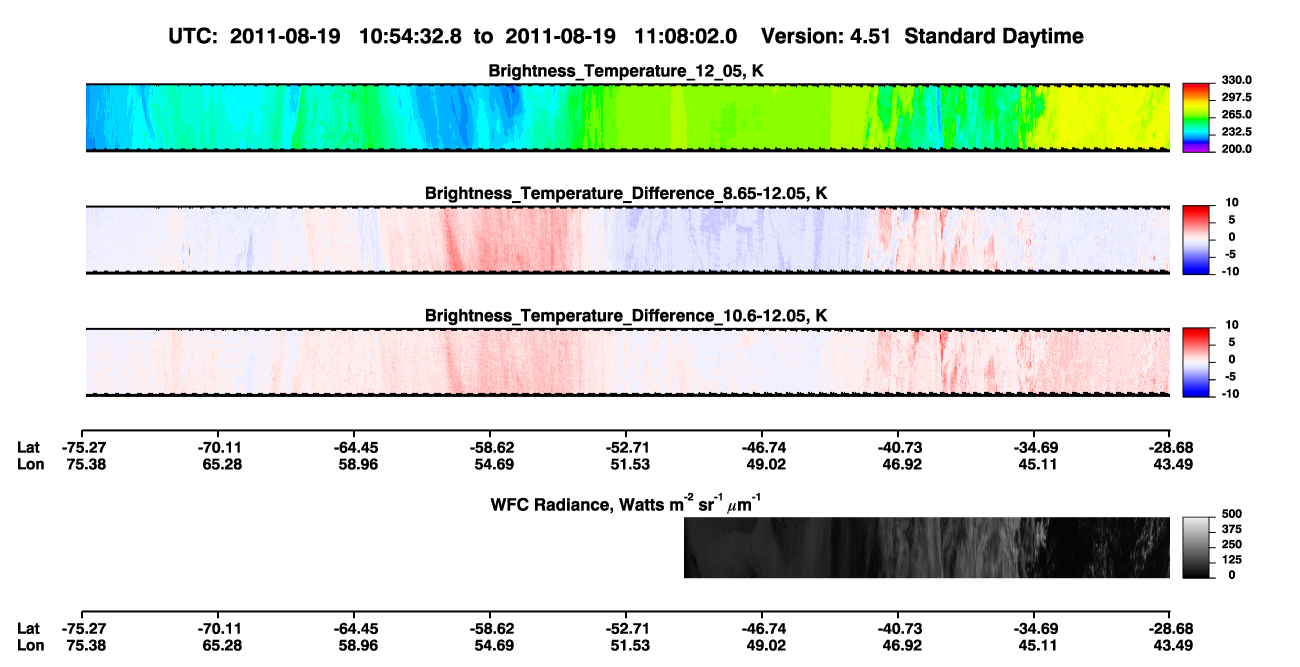Select the grayscale WFC Radiance image

(927, 547)
